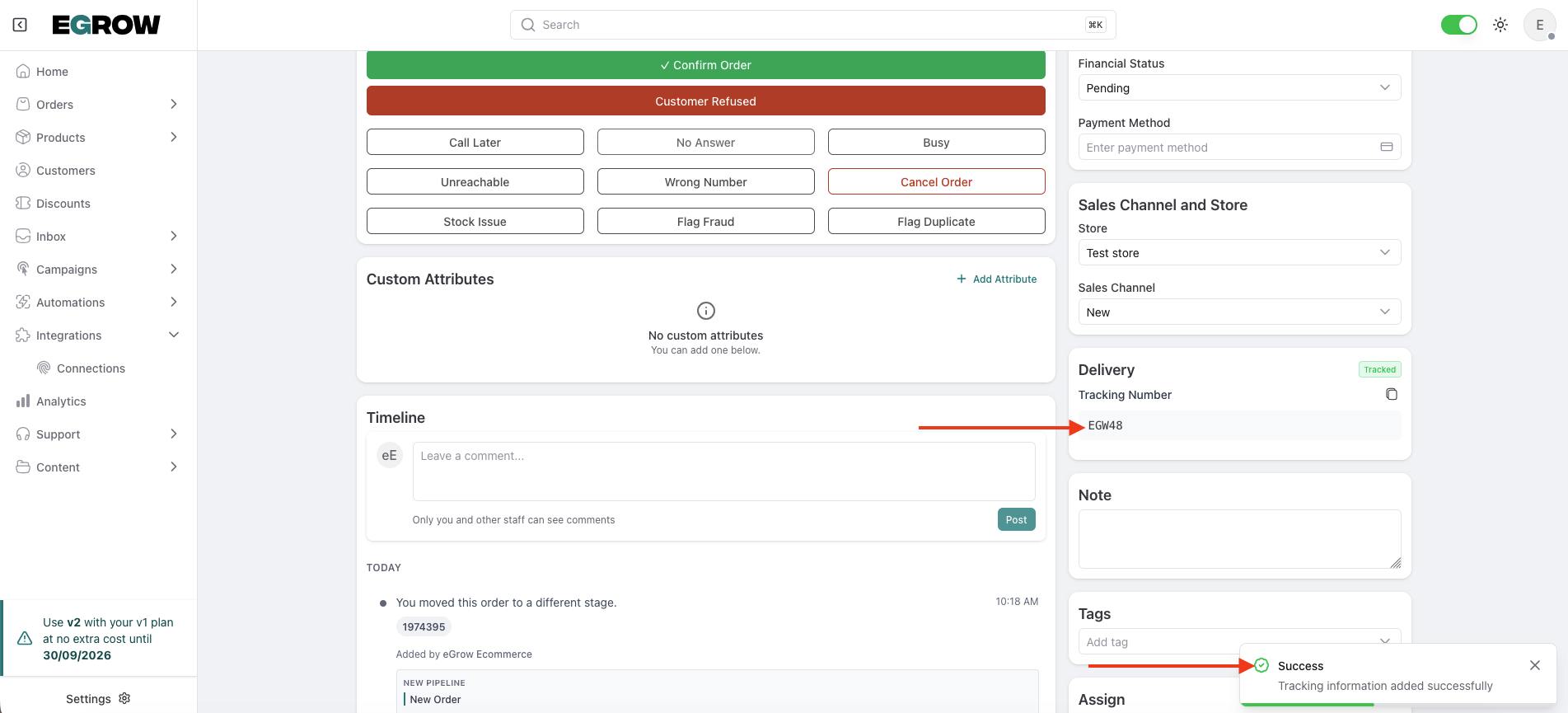Switch theme using the sun icon
Viewport: 1568px width, 713px height.
point(1500,25)
